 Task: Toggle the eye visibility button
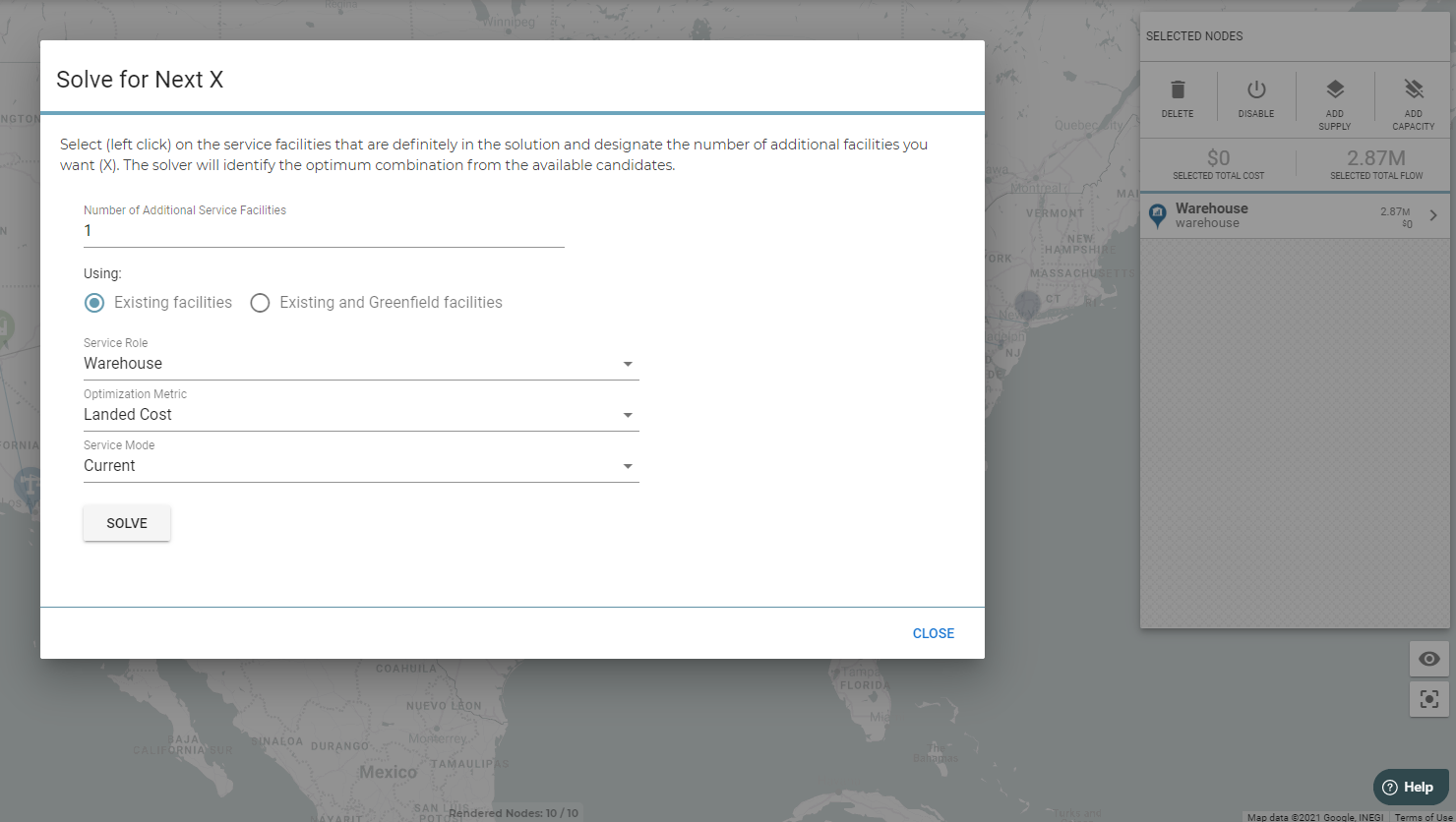click(x=1429, y=659)
